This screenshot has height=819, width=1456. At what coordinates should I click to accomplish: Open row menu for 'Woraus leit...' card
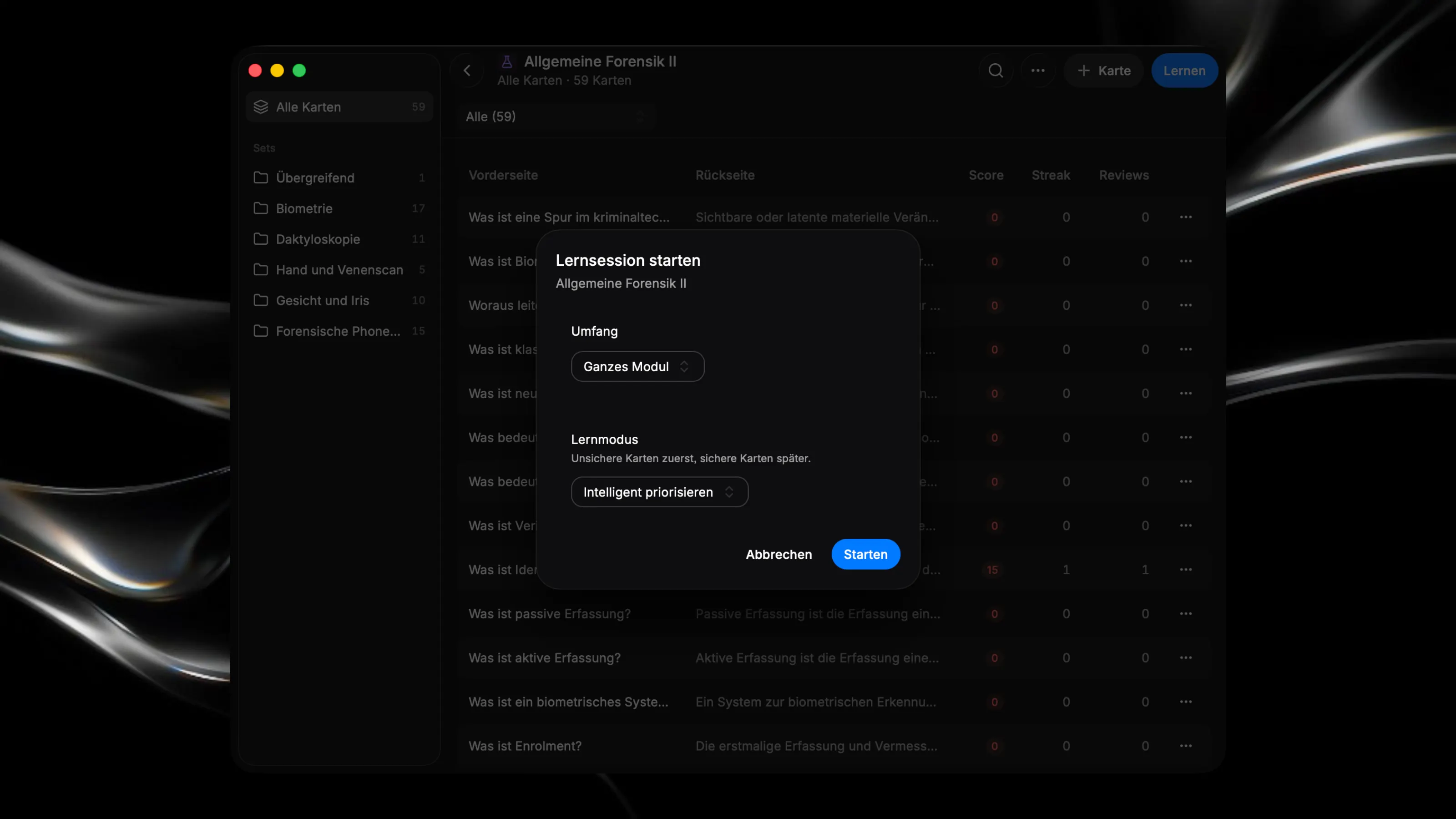click(x=1186, y=305)
